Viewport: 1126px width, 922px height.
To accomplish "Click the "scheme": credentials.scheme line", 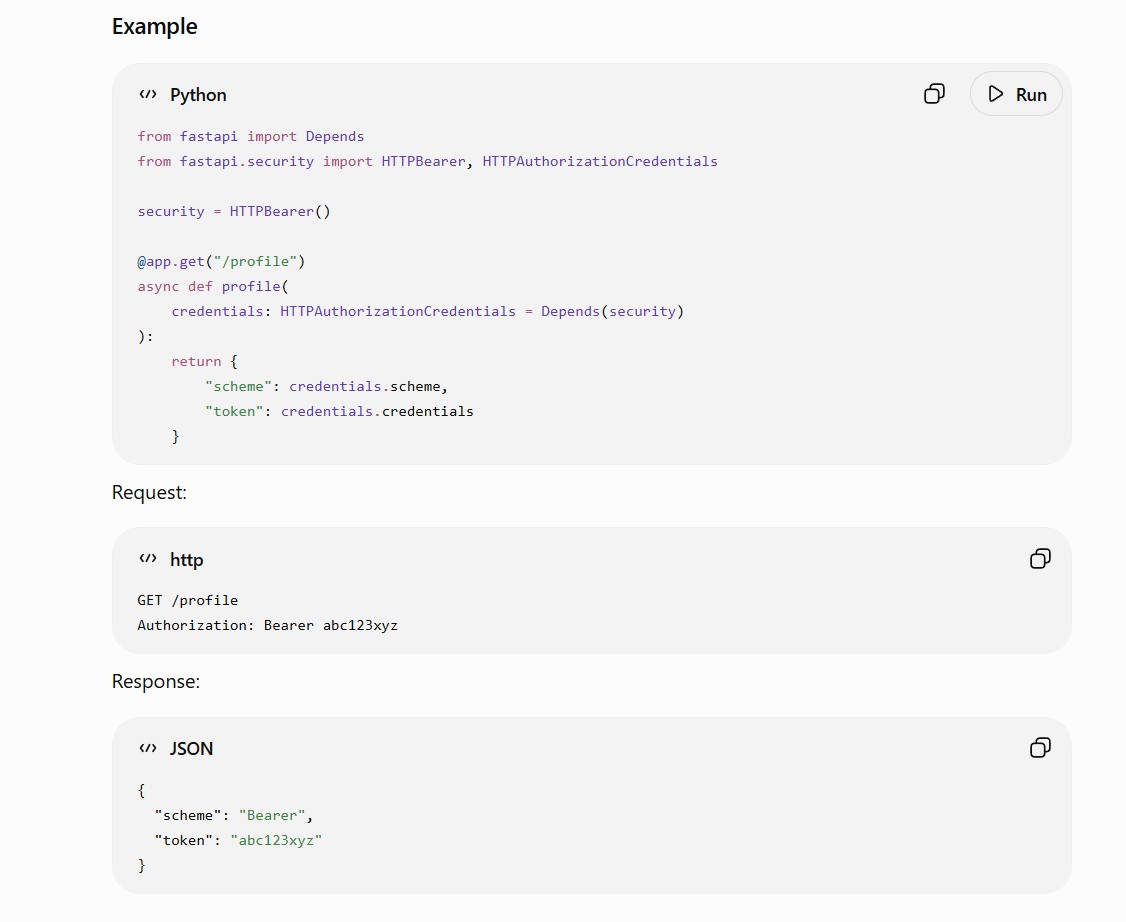I will tap(326, 386).
